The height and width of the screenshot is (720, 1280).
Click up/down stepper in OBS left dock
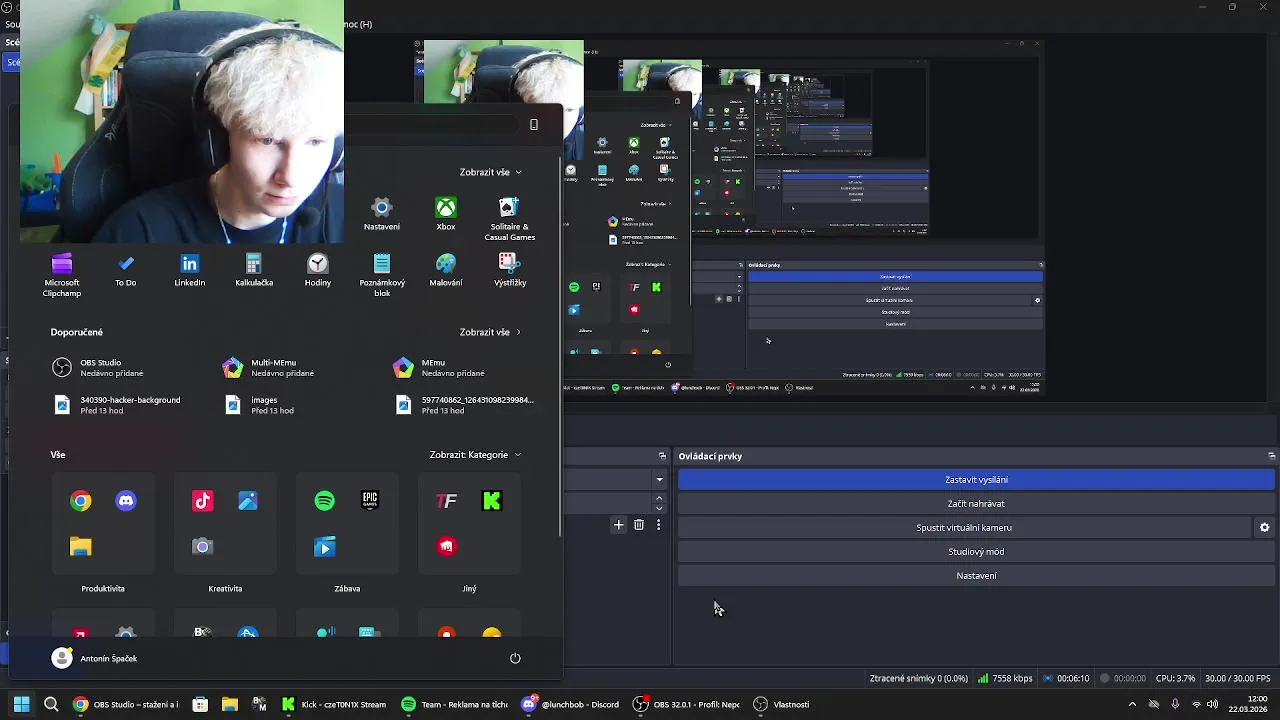pyautogui.click(x=659, y=502)
